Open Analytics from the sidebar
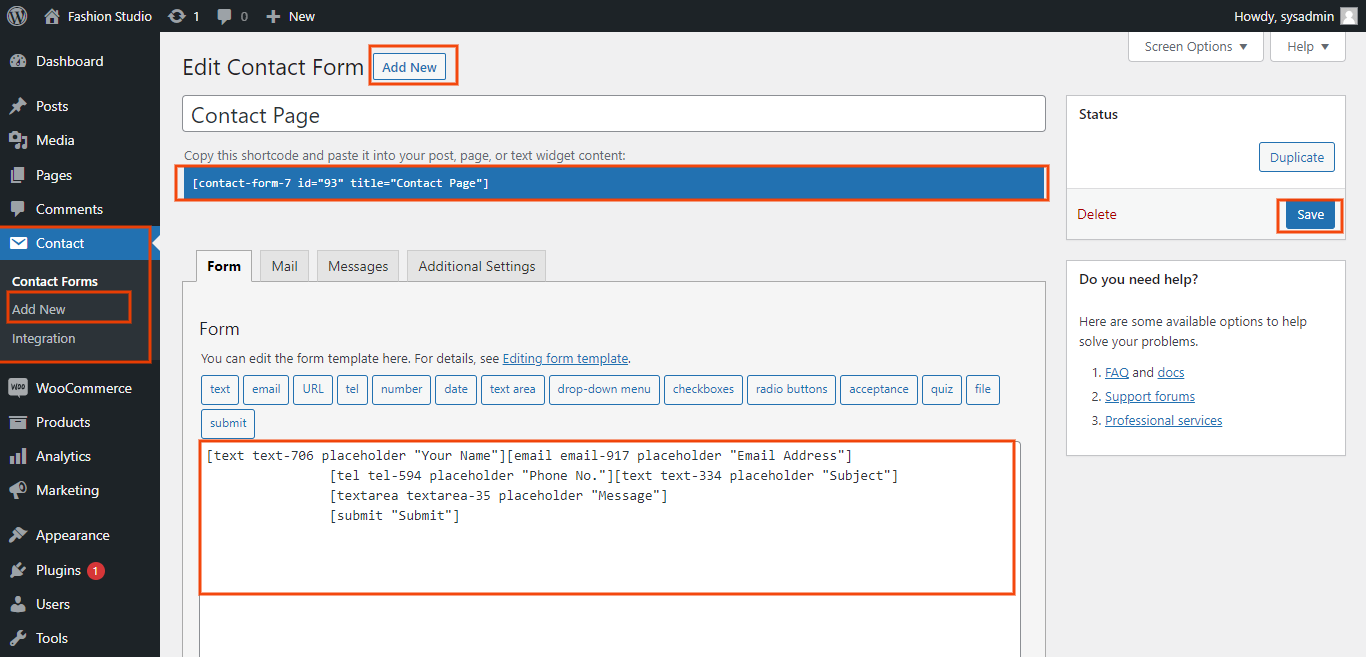This screenshot has width=1366, height=657. (x=63, y=456)
